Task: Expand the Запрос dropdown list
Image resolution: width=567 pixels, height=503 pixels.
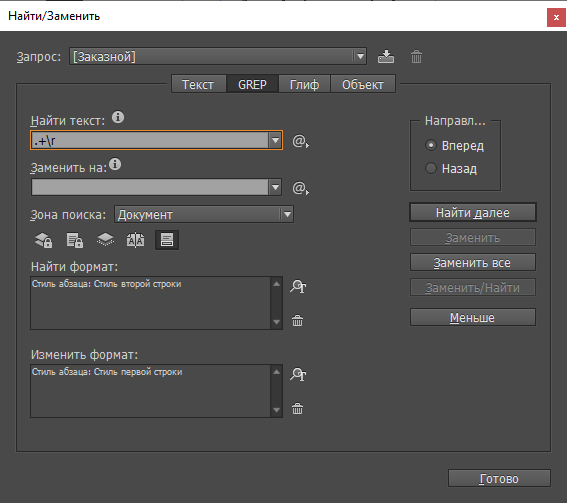Action: pos(360,56)
